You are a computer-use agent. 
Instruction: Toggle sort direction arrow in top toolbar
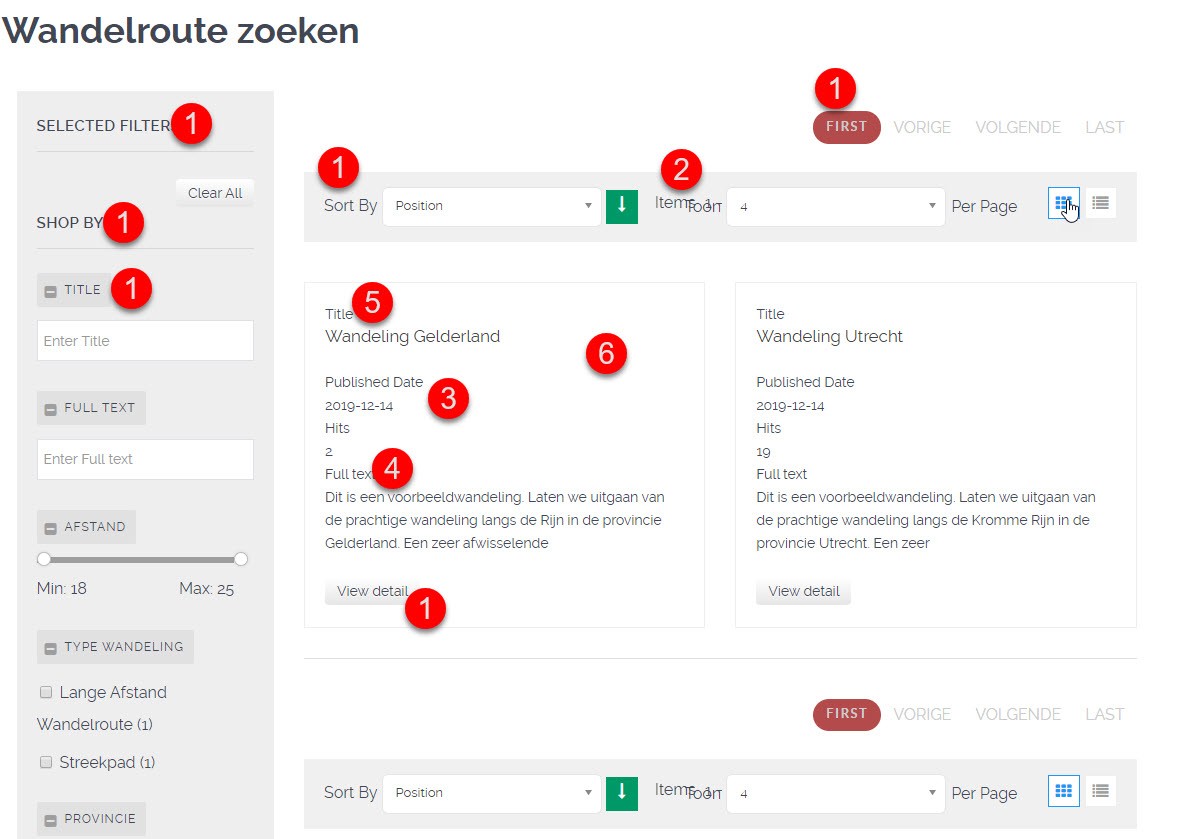[622, 206]
